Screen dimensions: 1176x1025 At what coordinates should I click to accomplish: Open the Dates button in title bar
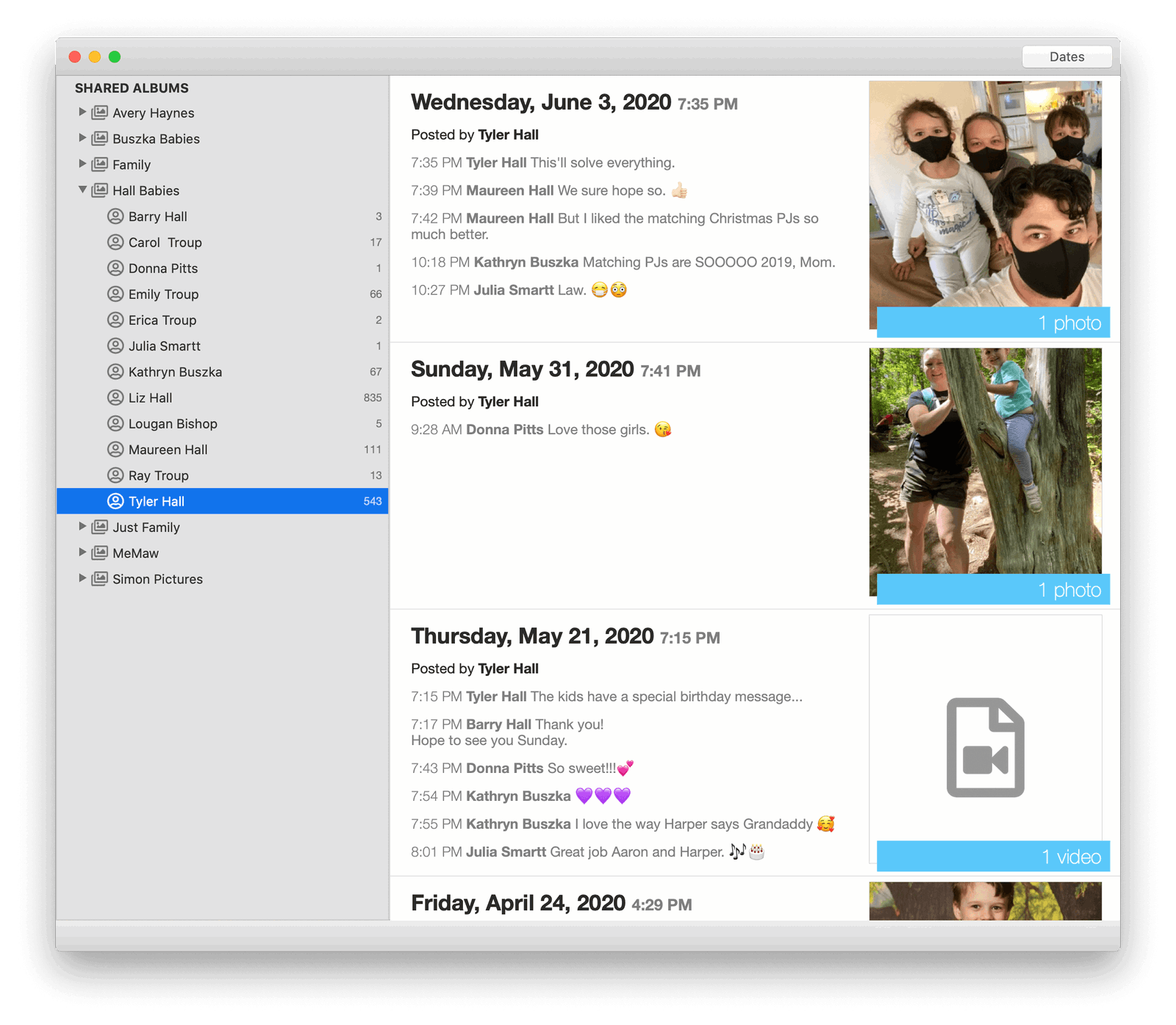pos(1066,57)
